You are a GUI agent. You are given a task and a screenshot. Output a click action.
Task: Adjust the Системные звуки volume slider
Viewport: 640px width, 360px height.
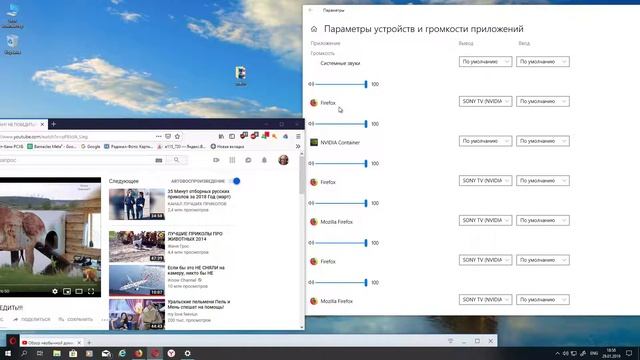341,84
